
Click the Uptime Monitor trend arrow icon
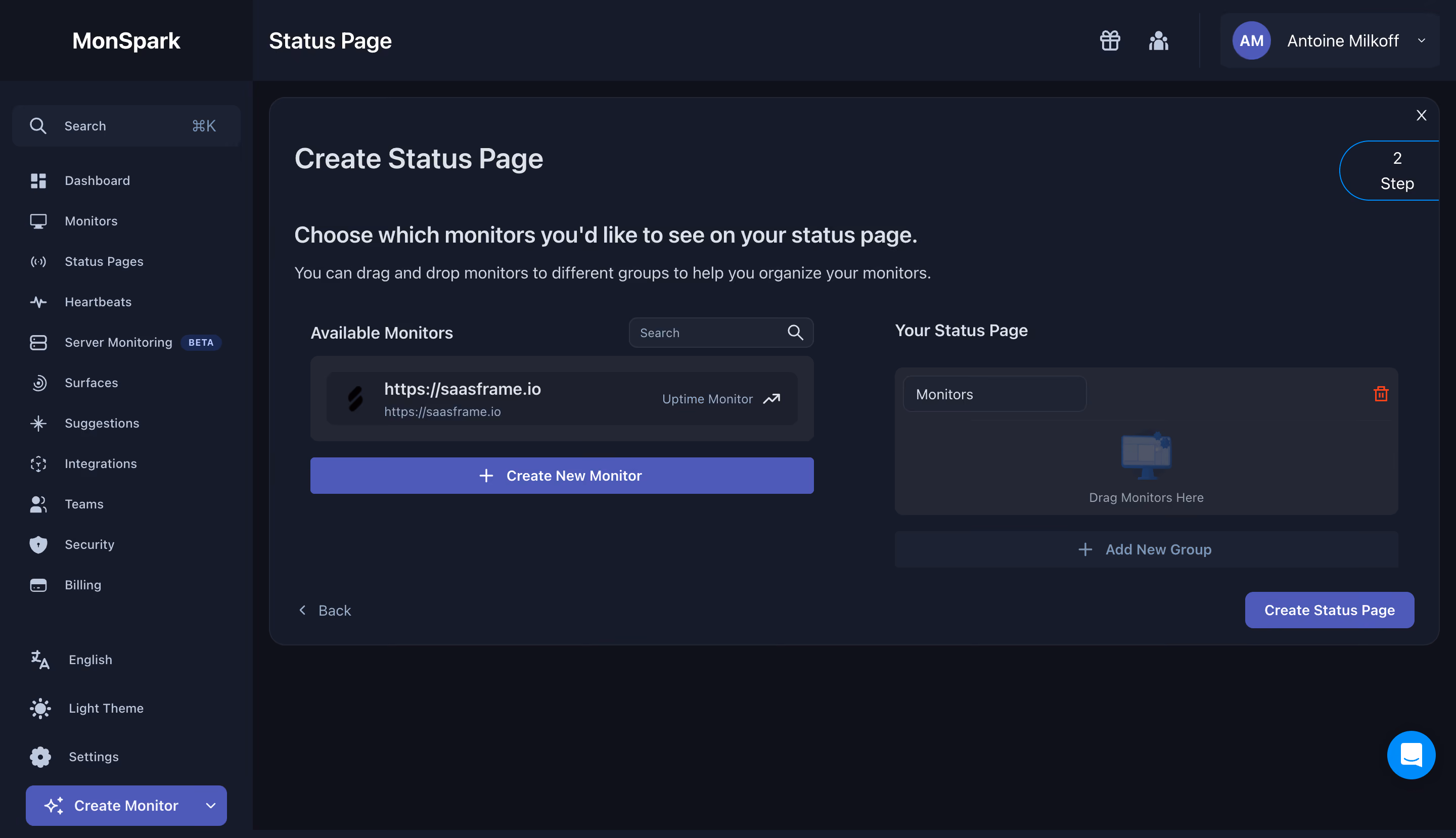(771, 399)
